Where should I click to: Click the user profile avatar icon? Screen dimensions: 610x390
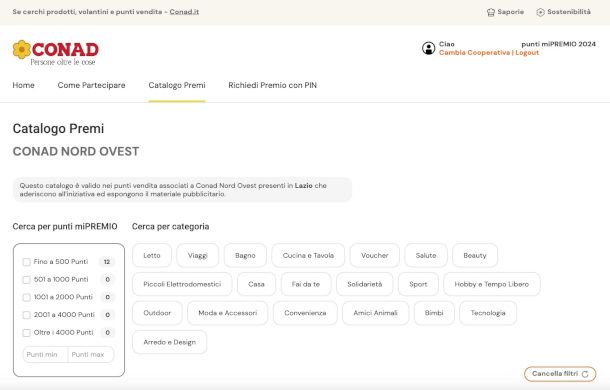(428, 48)
